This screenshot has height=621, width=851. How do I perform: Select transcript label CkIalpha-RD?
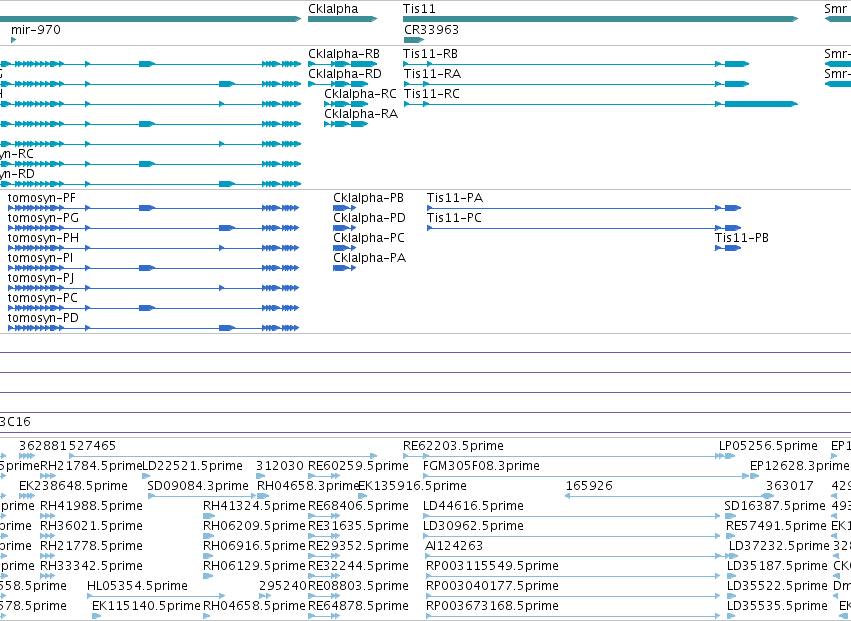(345, 74)
